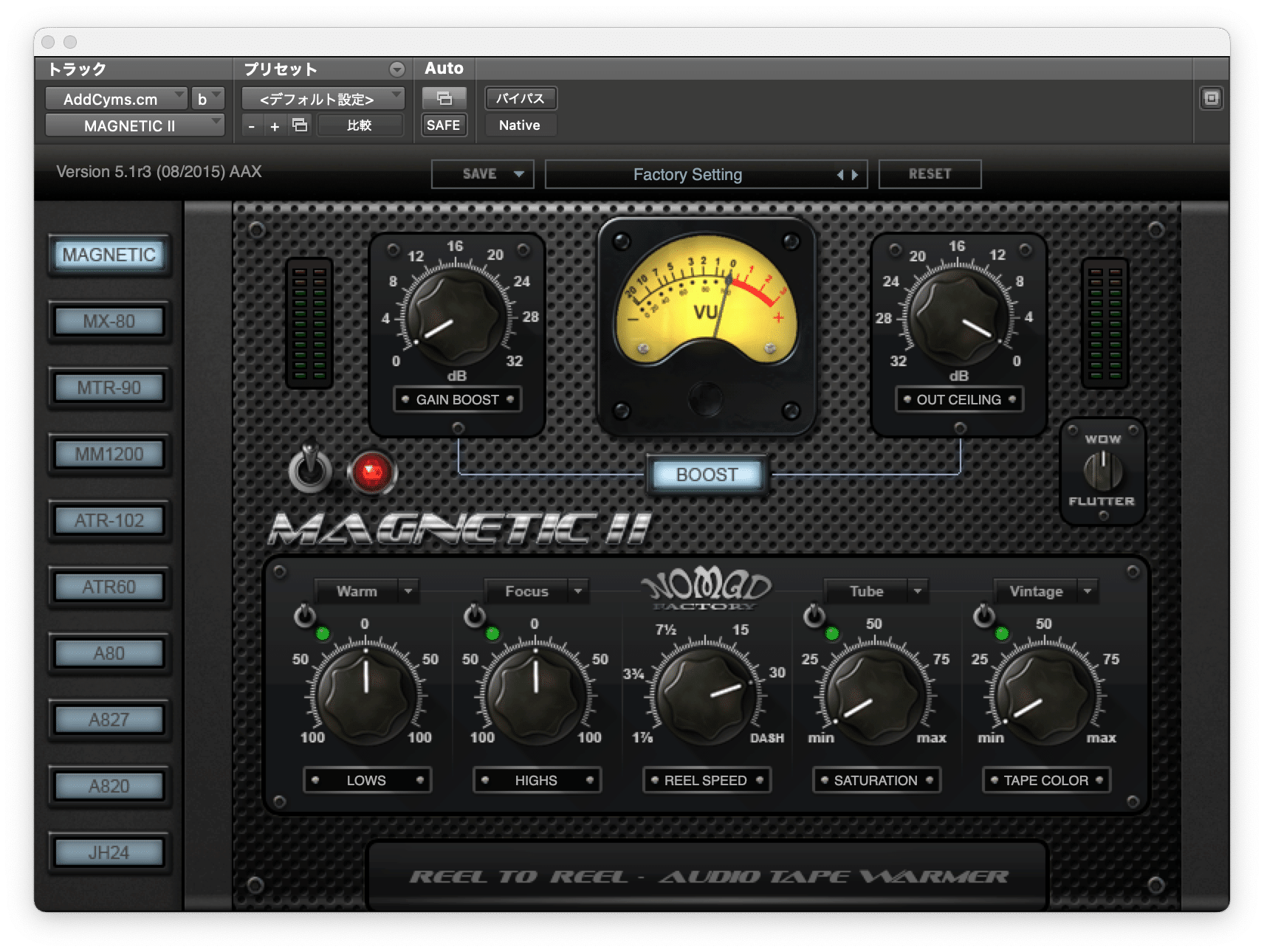Select the MTR-90 tape model
1264x952 pixels.
109,387
